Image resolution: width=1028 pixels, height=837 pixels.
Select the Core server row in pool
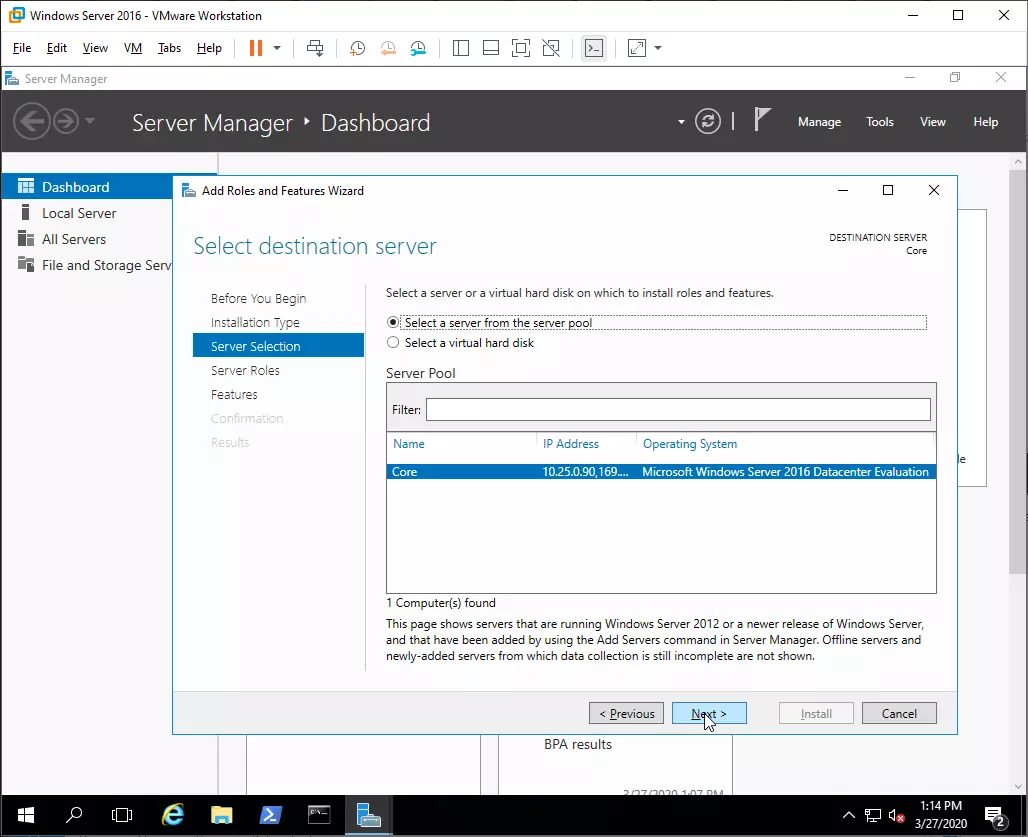tap(661, 472)
